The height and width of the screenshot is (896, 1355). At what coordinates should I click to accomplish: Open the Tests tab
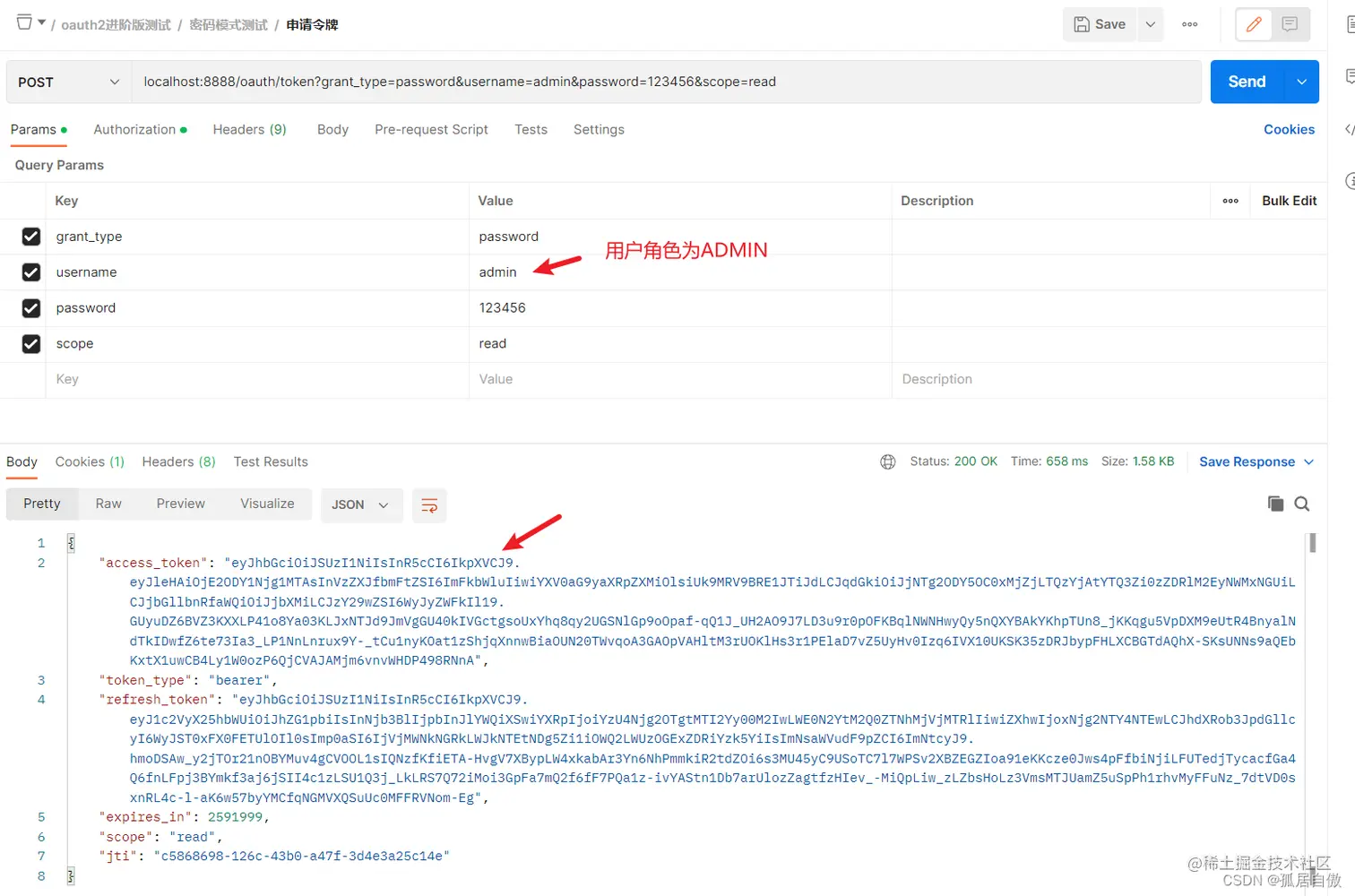coord(531,130)
